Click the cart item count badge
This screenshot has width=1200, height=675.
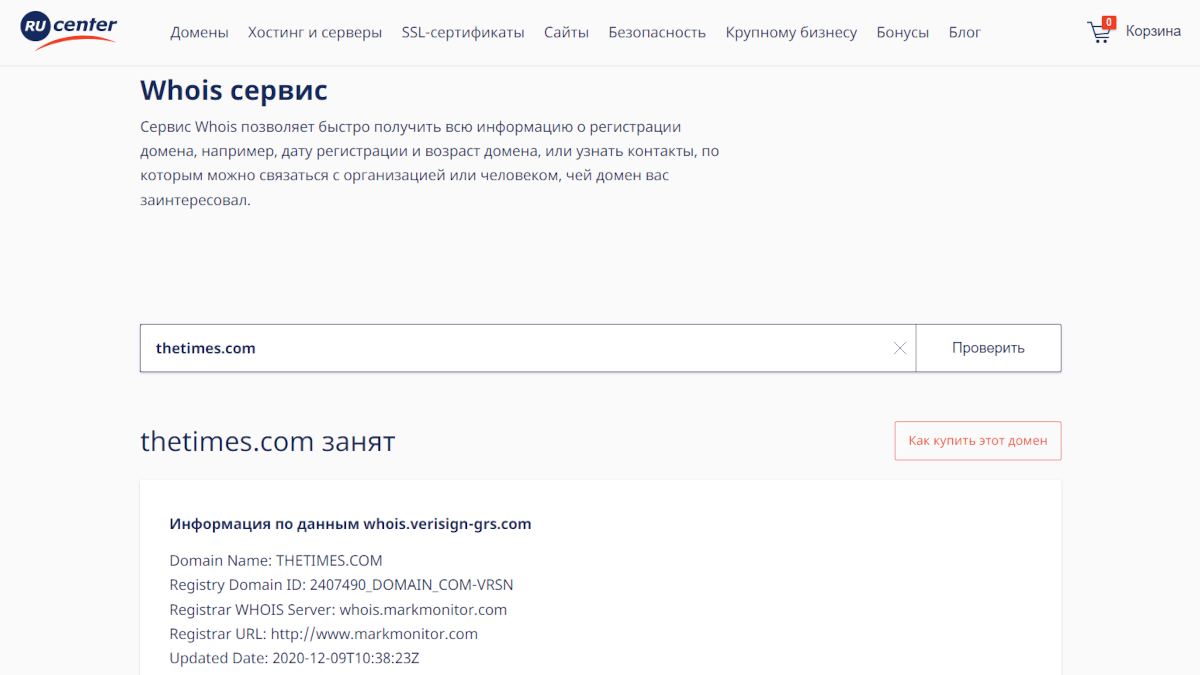pyautogui.click(x=1108, y=22)
